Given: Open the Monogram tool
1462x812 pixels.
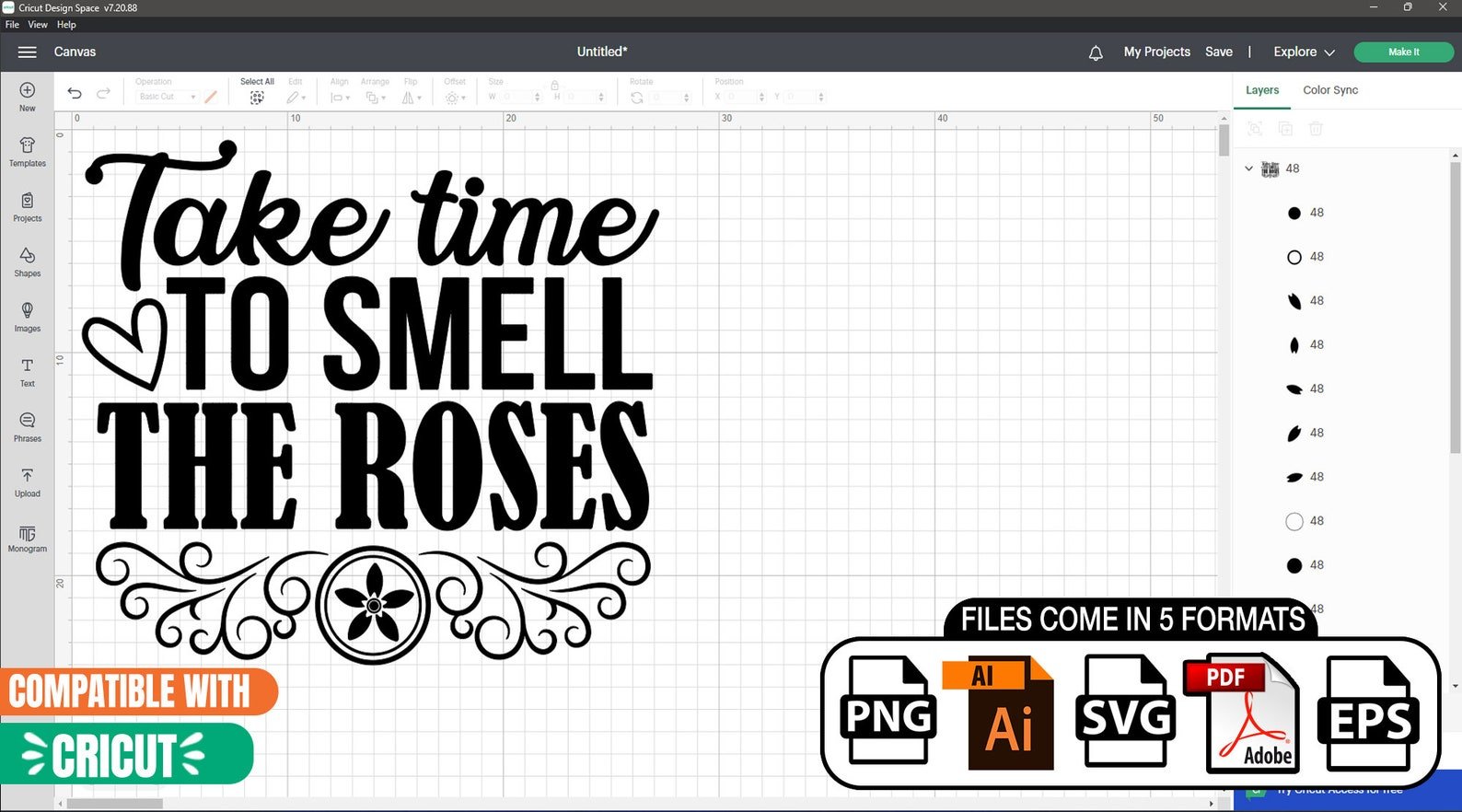Looking at the screenshot, I should click(x=28, y=539).
